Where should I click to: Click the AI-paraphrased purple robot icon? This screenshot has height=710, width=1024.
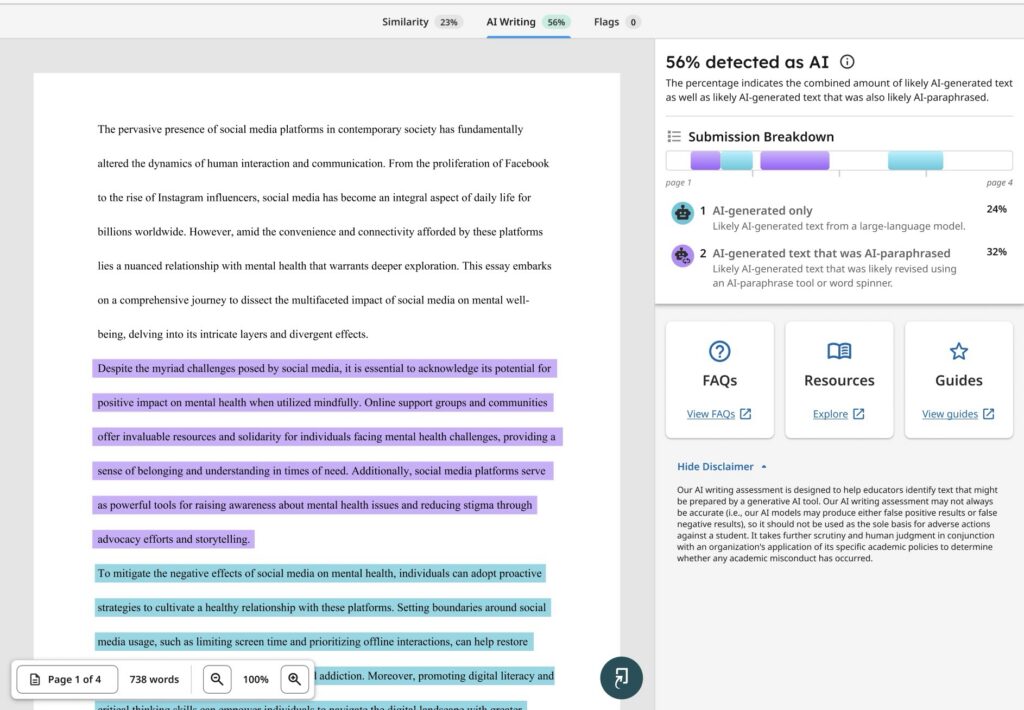pos(682,255)
